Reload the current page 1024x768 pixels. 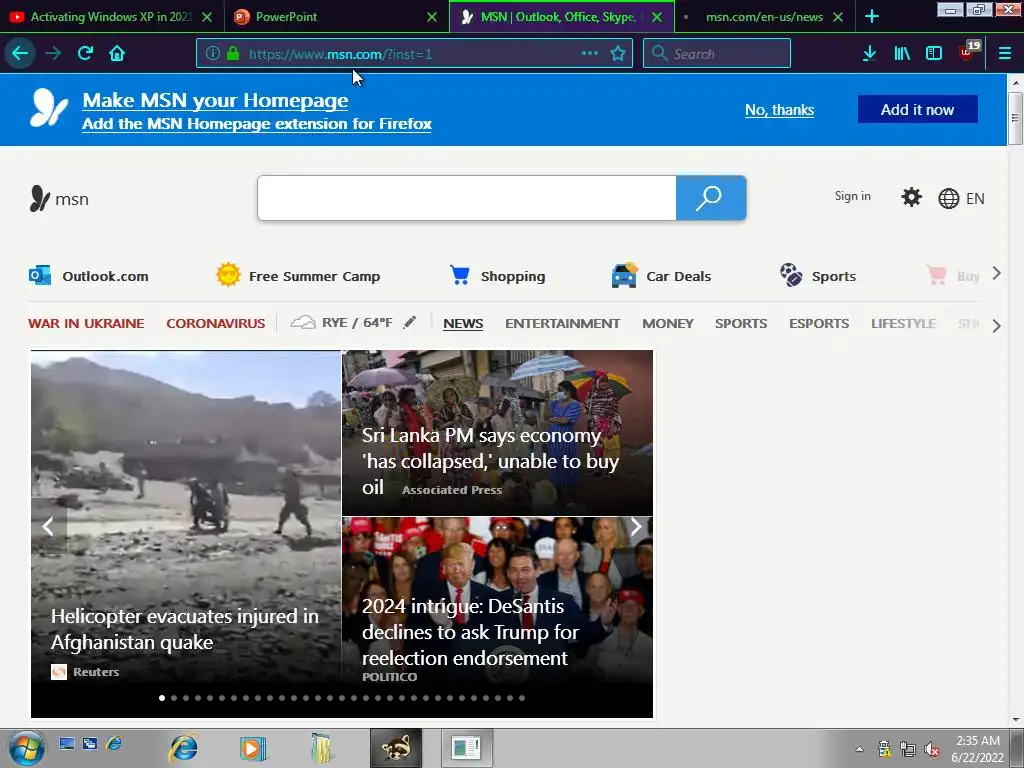pos(85,54)
